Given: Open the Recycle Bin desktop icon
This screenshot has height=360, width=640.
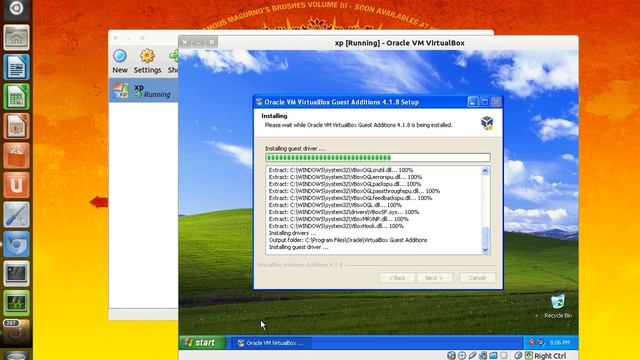Looking at the screenshot, I should 558,307.
